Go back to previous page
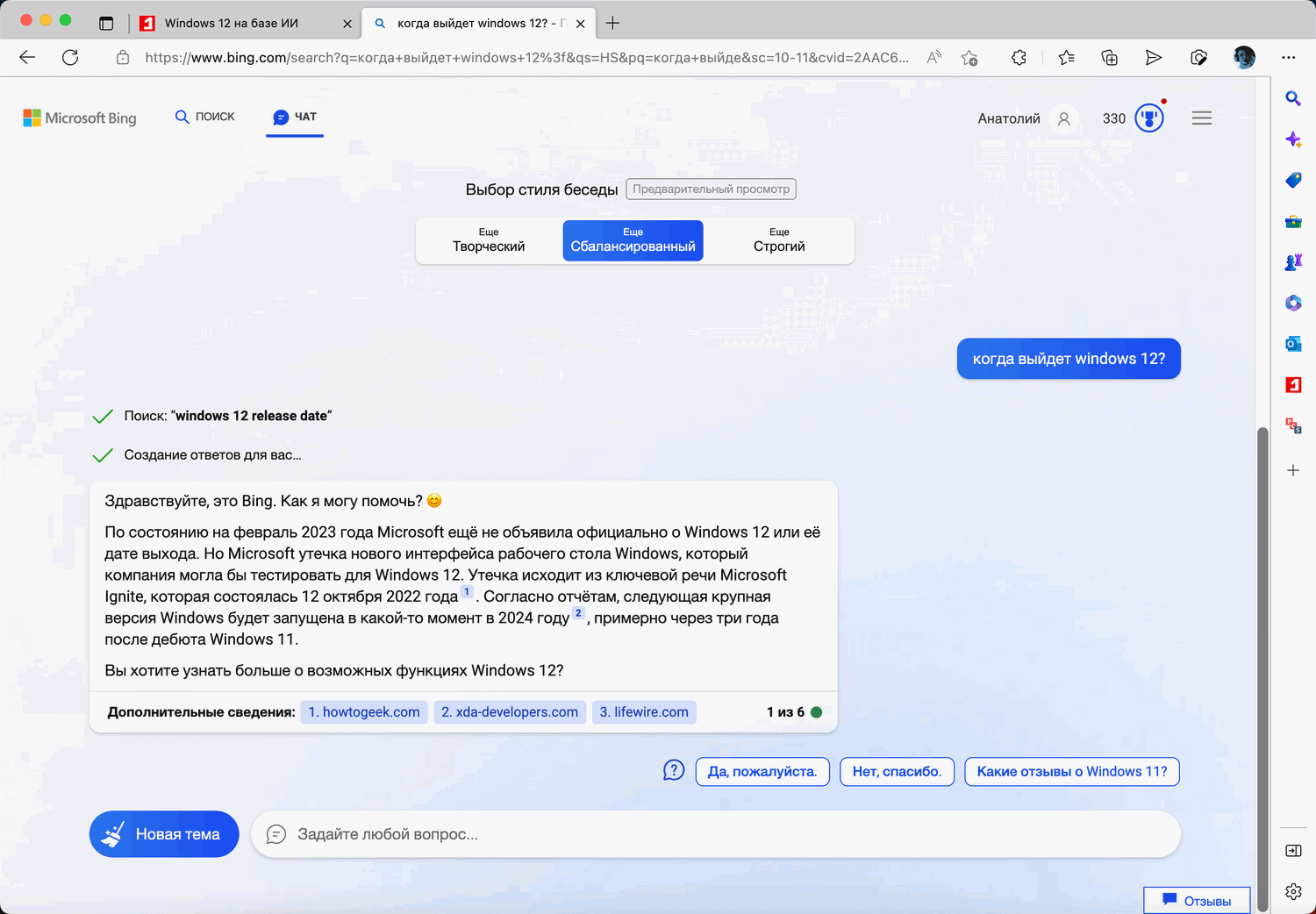Viewport: 1316px width, 914px height. tap(27, 58)
